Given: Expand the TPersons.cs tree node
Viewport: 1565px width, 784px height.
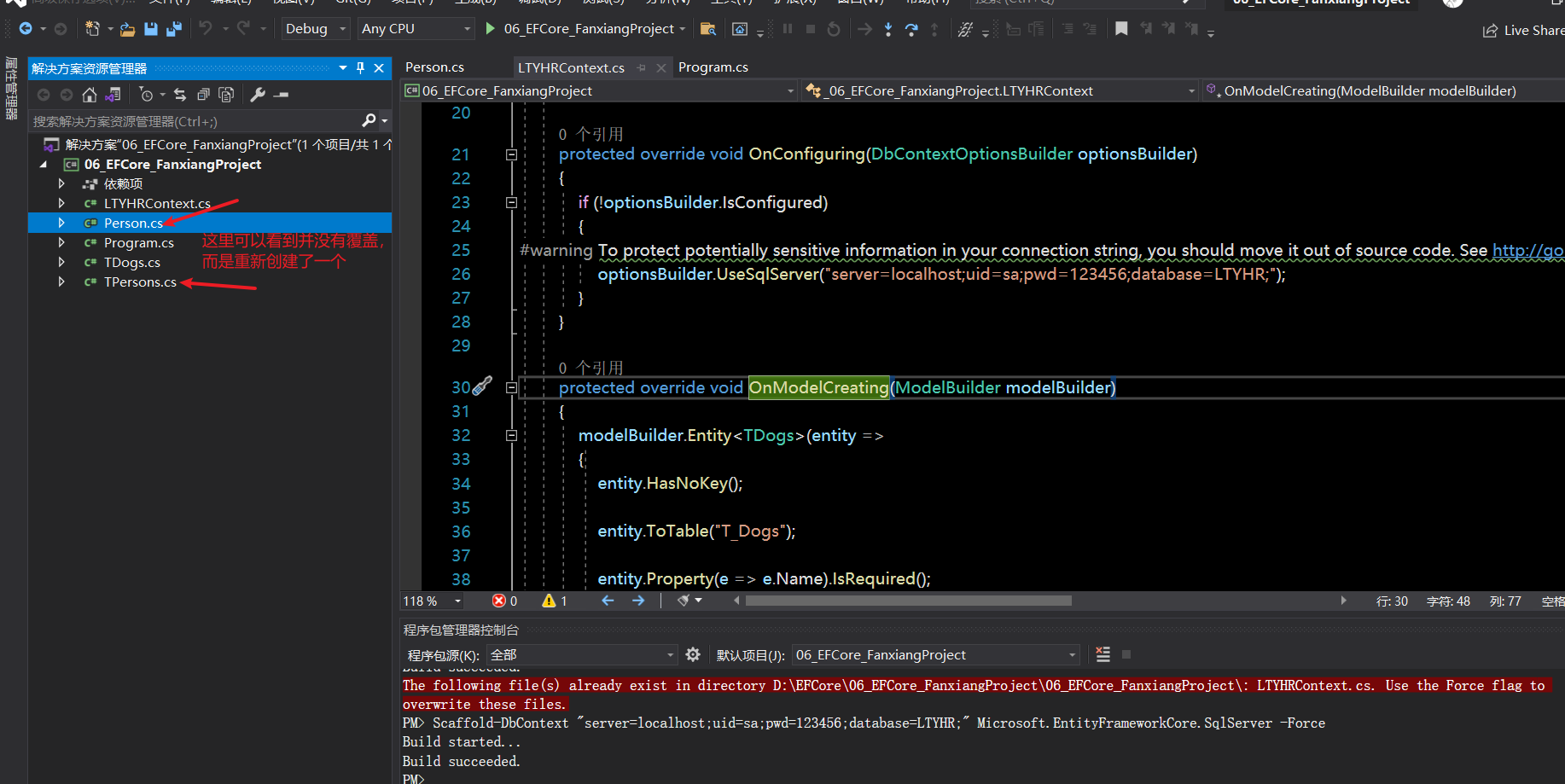Looking at the screenshot, I should (x=61, y=282).
